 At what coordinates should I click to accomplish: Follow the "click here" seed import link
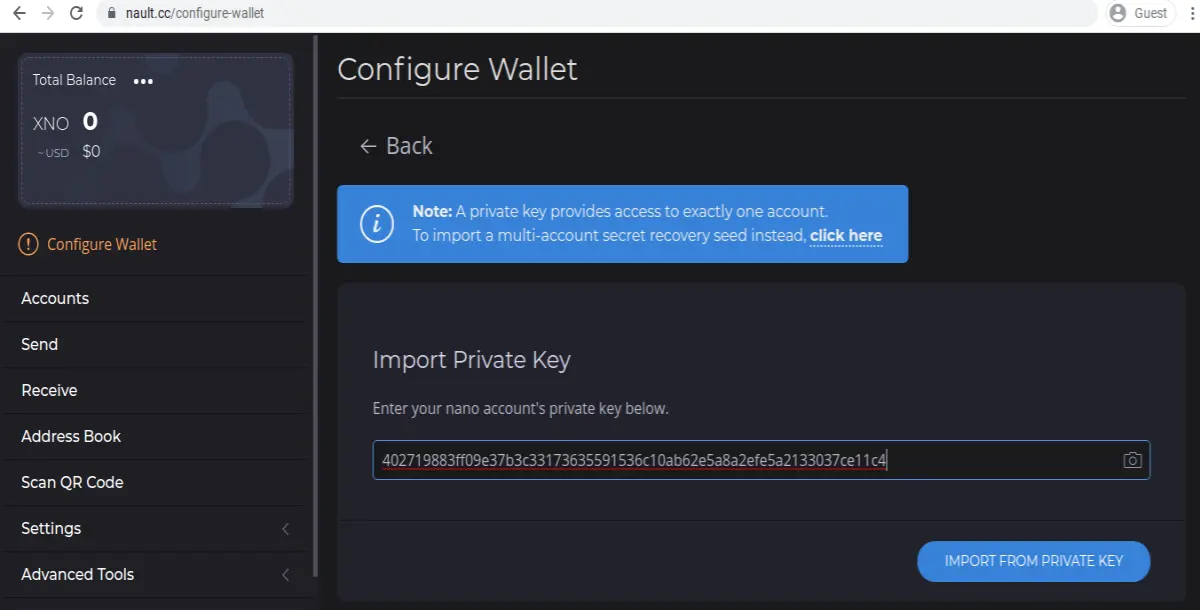pos(846,236)
